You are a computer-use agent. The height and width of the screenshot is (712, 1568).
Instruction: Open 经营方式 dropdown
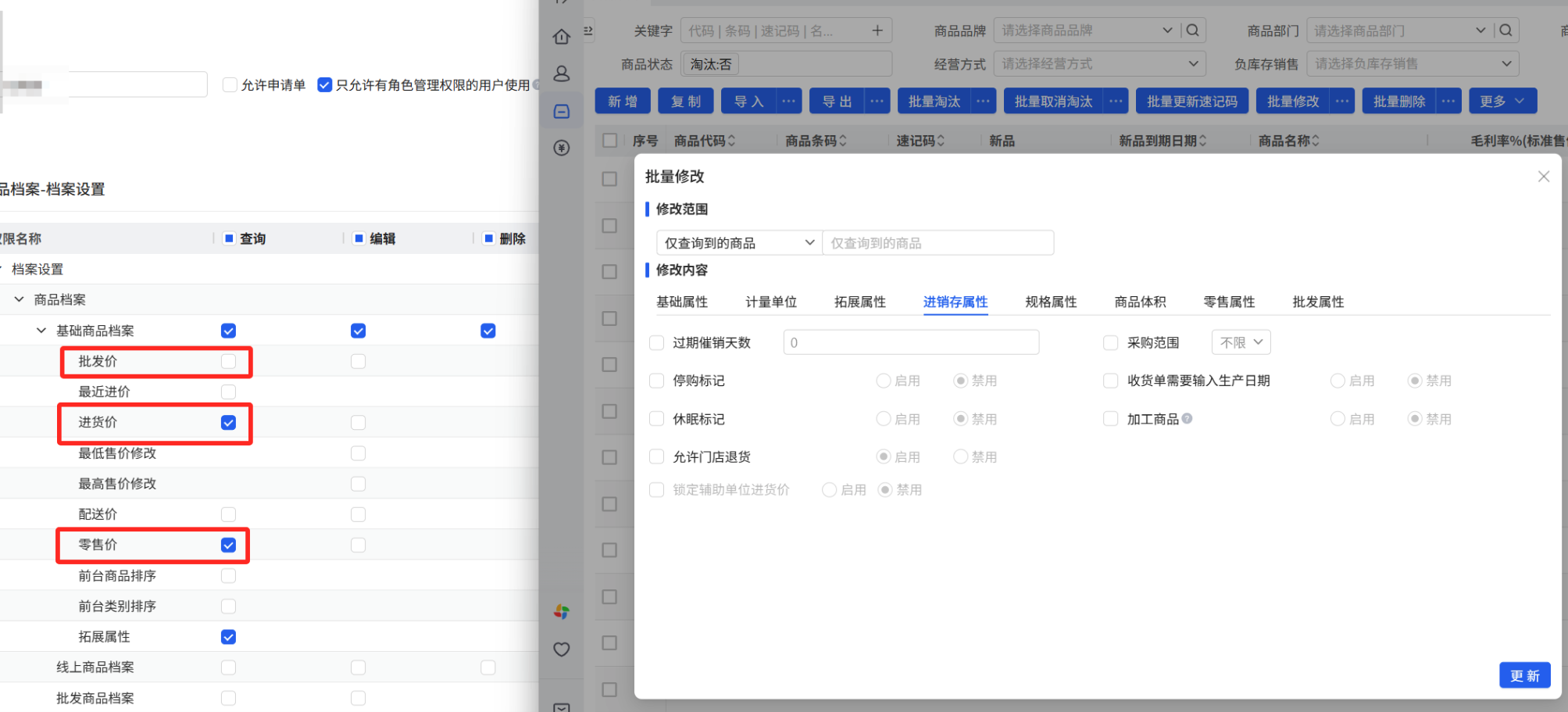click(1099, 64)
